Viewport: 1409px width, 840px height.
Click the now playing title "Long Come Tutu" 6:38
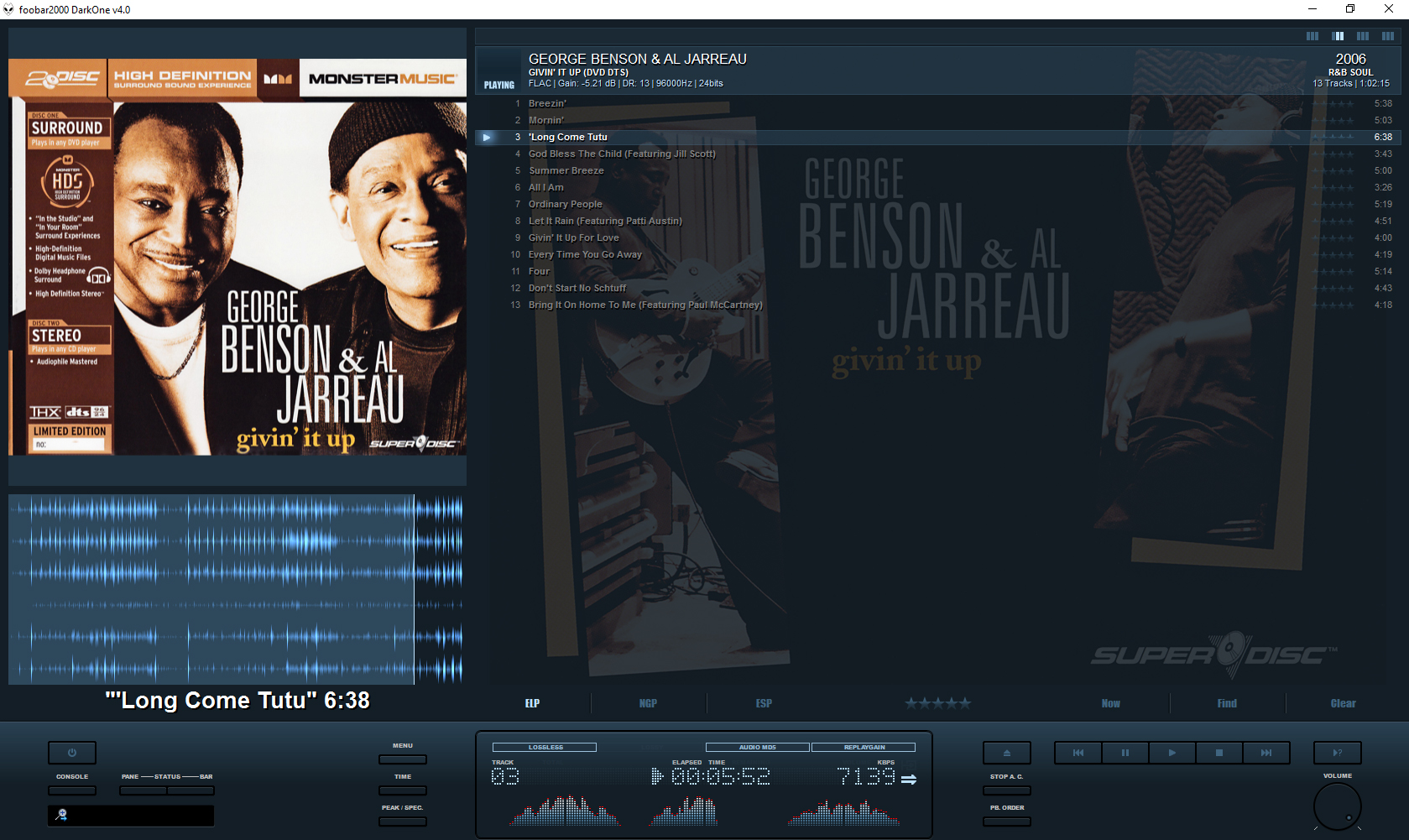pyautogui.click(x=237, y=701)
